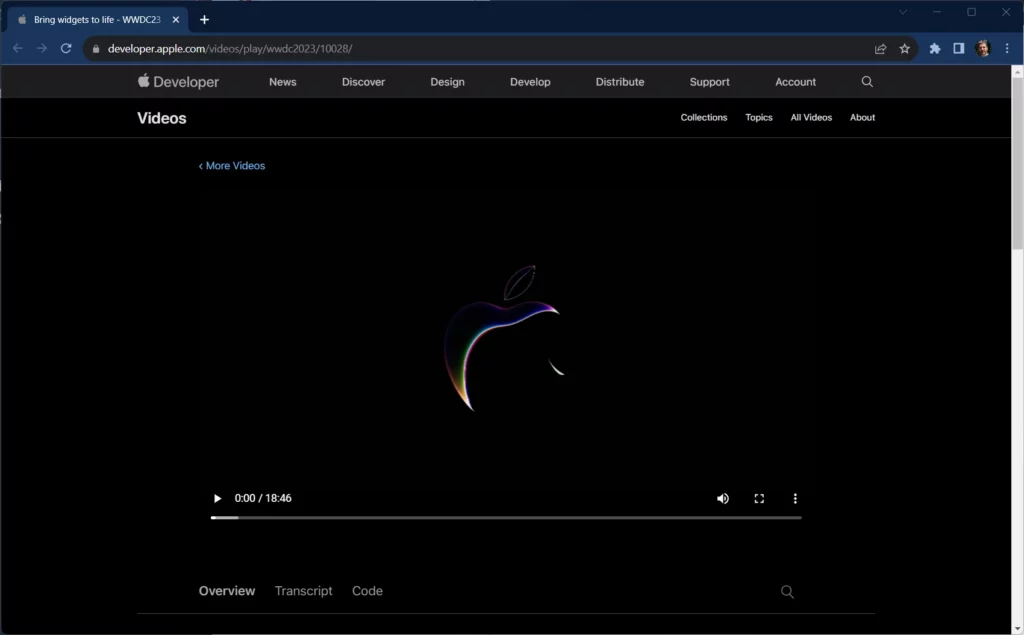
Task: Open the tab search dropdown arrow
Action: (x=903, y=12)
